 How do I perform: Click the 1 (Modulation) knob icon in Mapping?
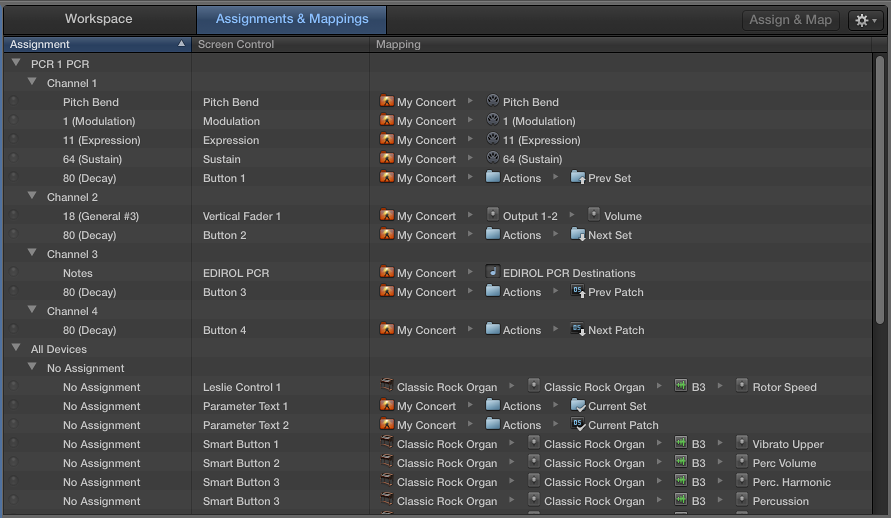click(493, 120)
